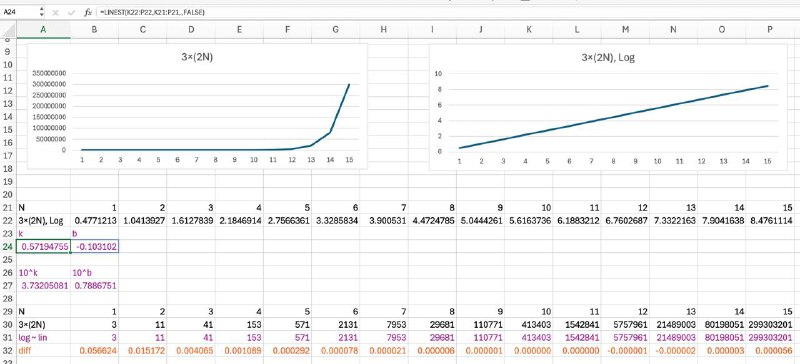Image resolution: width=800 pixels, height=364 pixels.
Task: Click the axis label 10 atop Log chart's vertical axis
Action: click(x=438, y=74)
